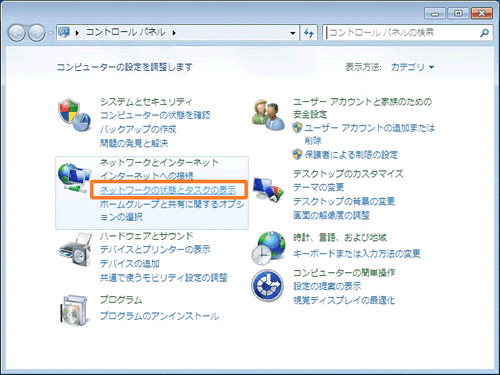Open システムとセキュリティ category
500x375 pixels.
coord(146,102)
